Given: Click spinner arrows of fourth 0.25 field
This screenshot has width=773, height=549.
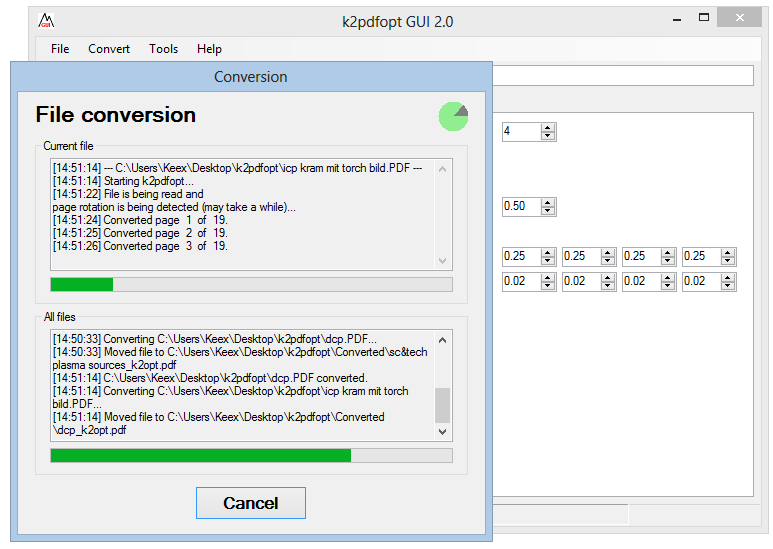Looking at the screenshot, I should click(728, 256).
